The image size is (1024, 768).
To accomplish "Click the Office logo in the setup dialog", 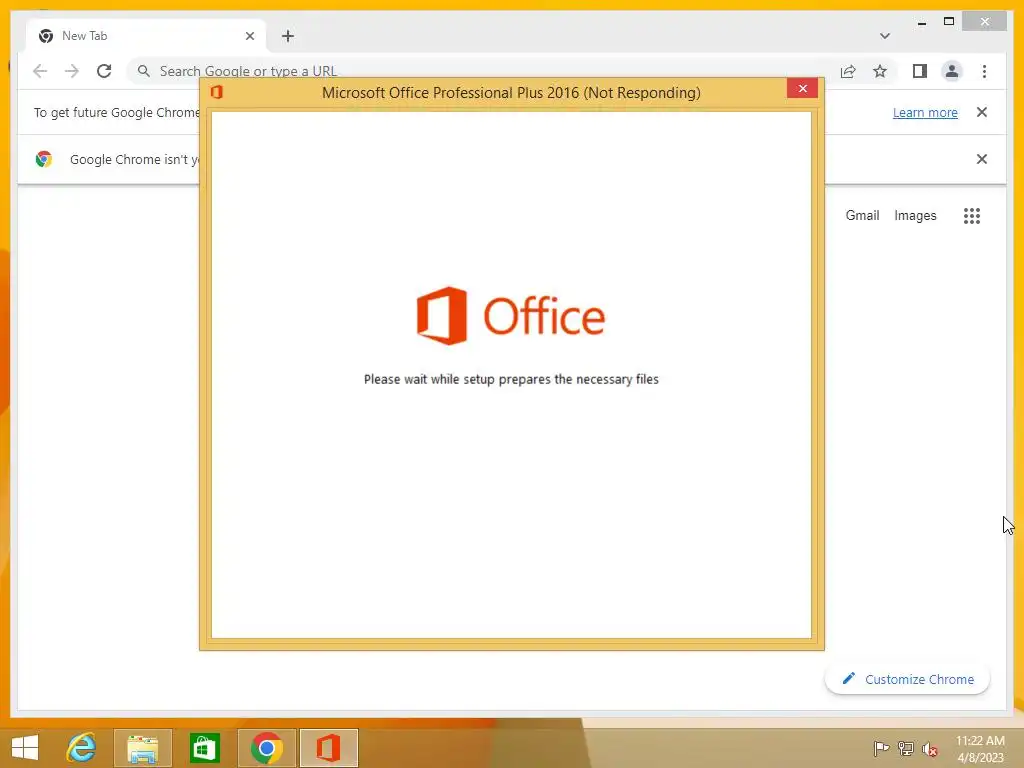I will coord(511,315).
